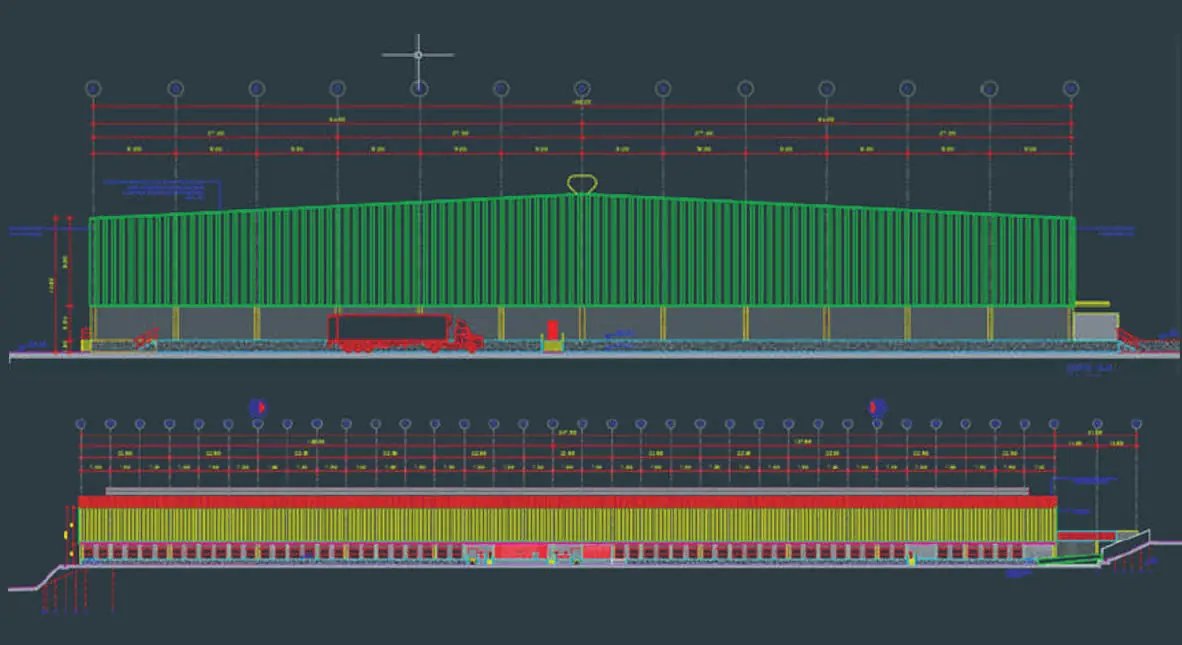Image resolution: width=1182 pixels, height=645 pixels.
Task: Click the top overall dimension line in the upper elevation
Action: (581, 107)
